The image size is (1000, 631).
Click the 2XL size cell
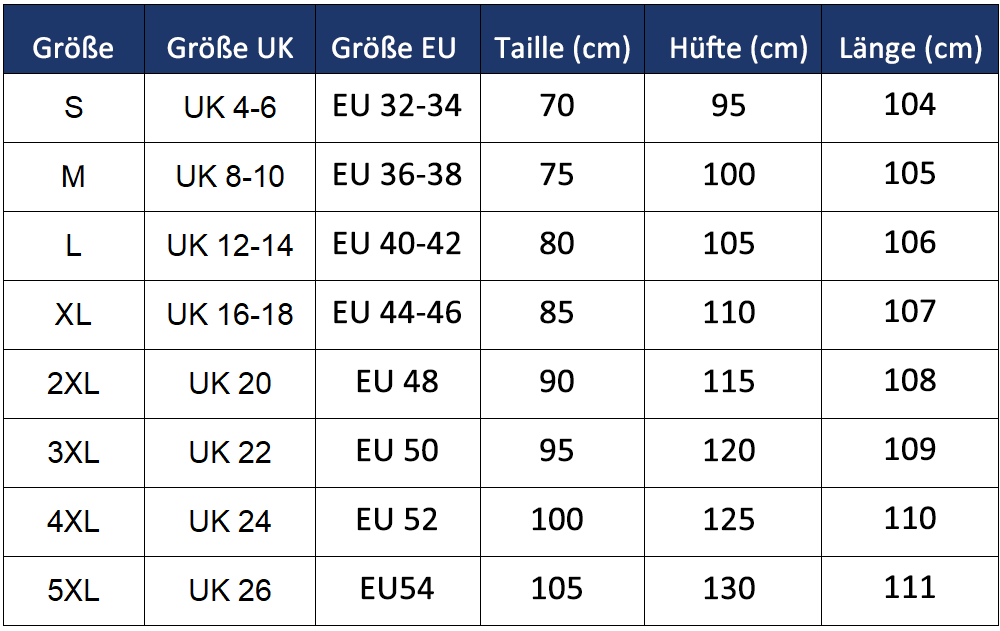(x=73, y=384)
